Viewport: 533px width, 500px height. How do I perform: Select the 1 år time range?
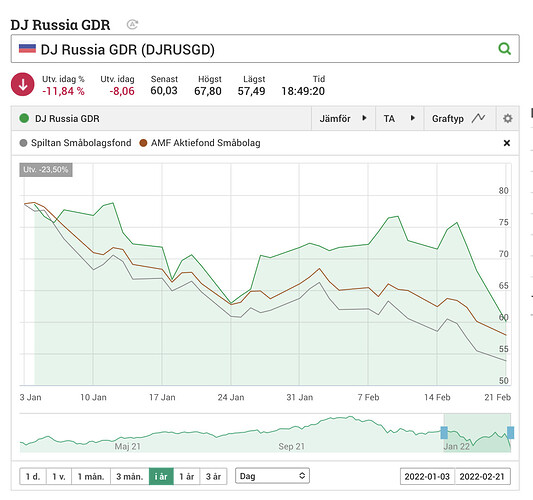click(x=187, y=477)
